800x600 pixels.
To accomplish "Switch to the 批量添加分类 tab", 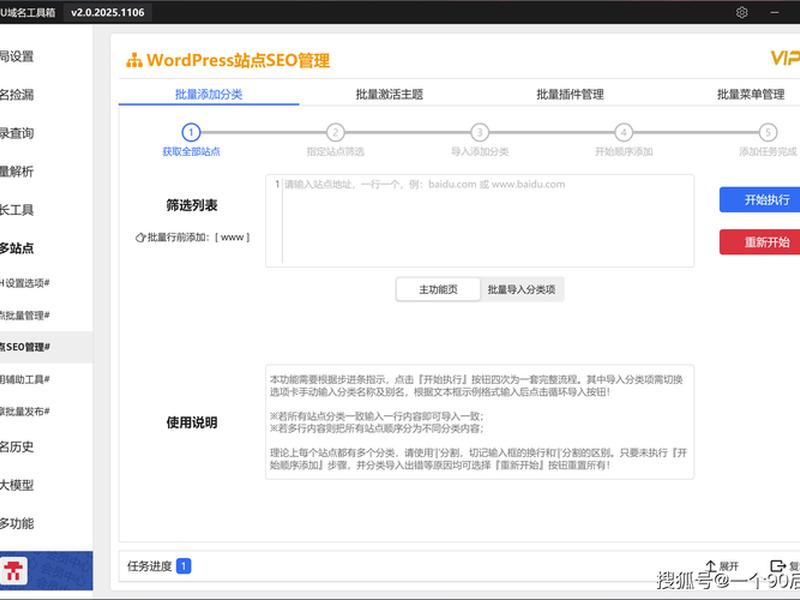I will point(209,94).
